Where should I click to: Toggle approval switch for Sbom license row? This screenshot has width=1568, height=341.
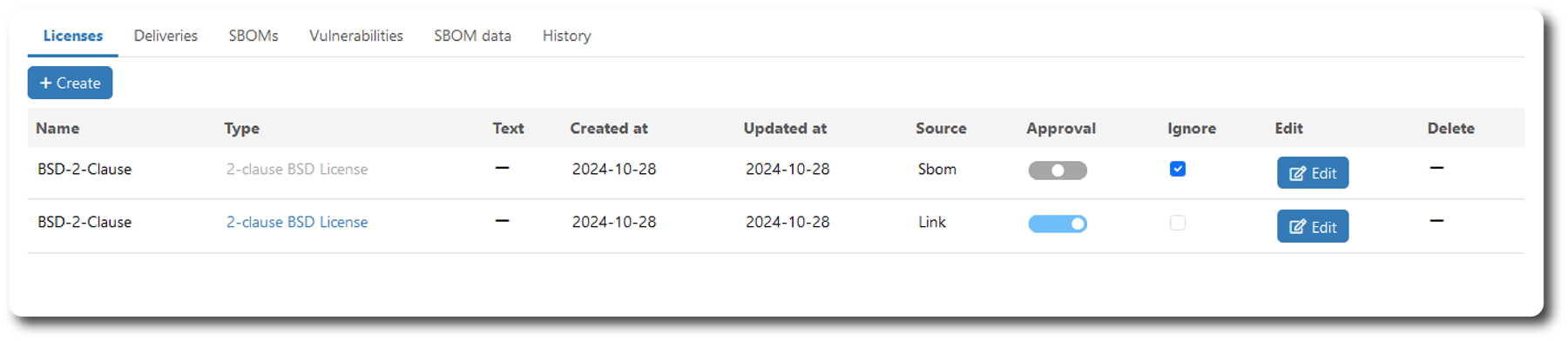(x=1058, y=170)
